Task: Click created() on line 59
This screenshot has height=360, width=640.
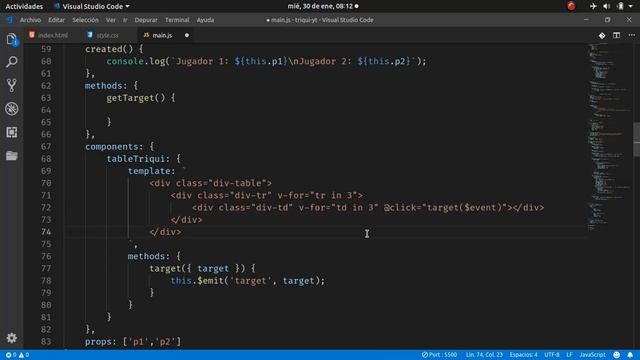Action: pos(109,49)
